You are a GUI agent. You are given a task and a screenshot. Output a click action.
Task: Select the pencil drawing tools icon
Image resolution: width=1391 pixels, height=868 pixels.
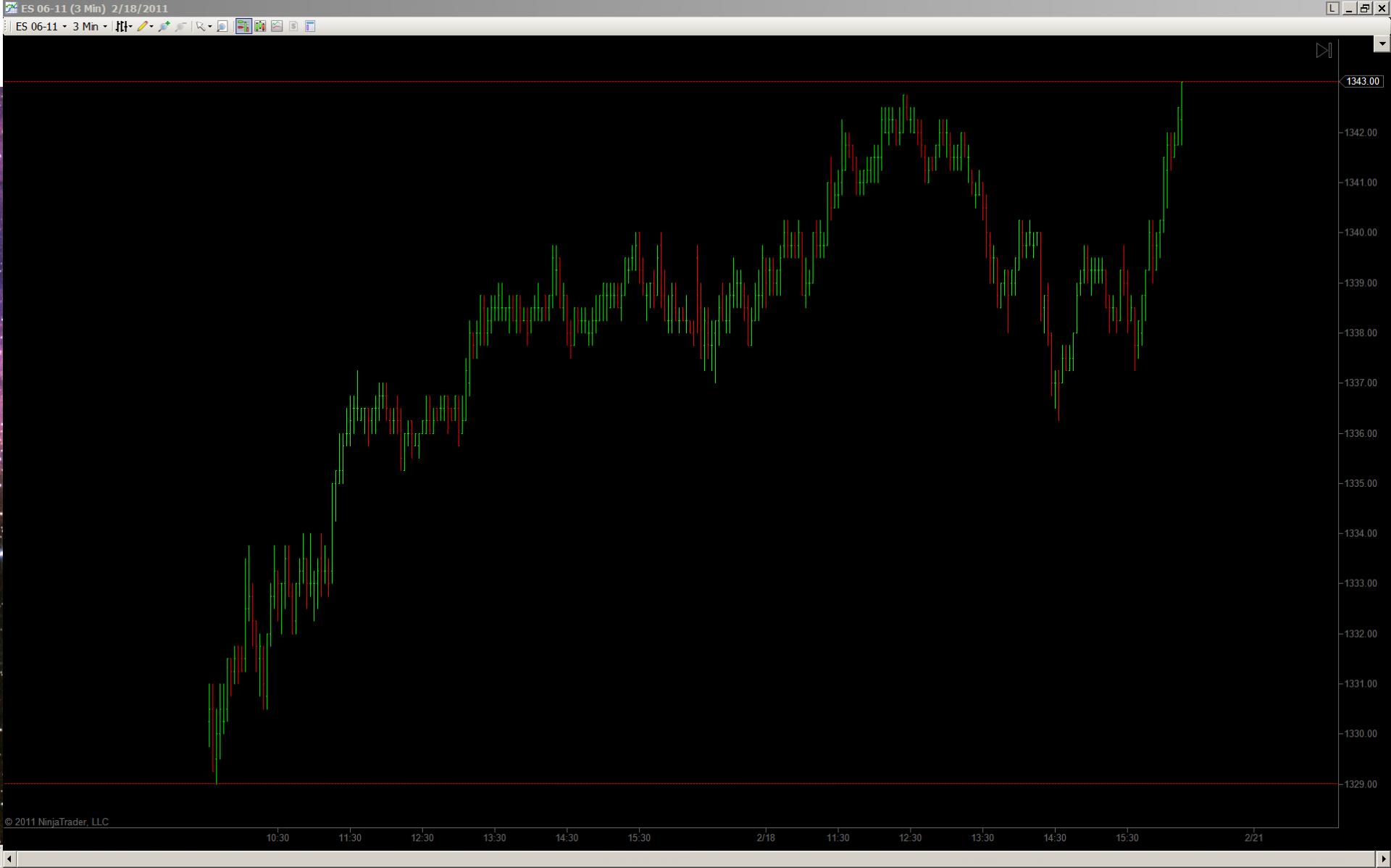coord(142,26)
